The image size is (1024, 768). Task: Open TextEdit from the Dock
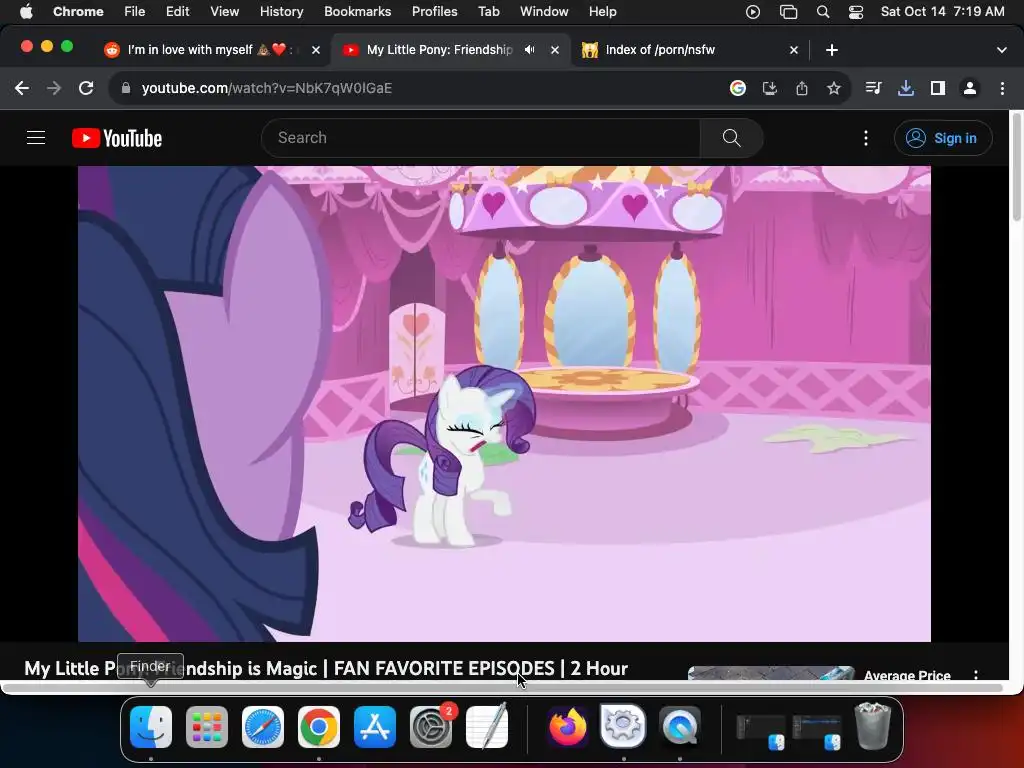[487, 726]
